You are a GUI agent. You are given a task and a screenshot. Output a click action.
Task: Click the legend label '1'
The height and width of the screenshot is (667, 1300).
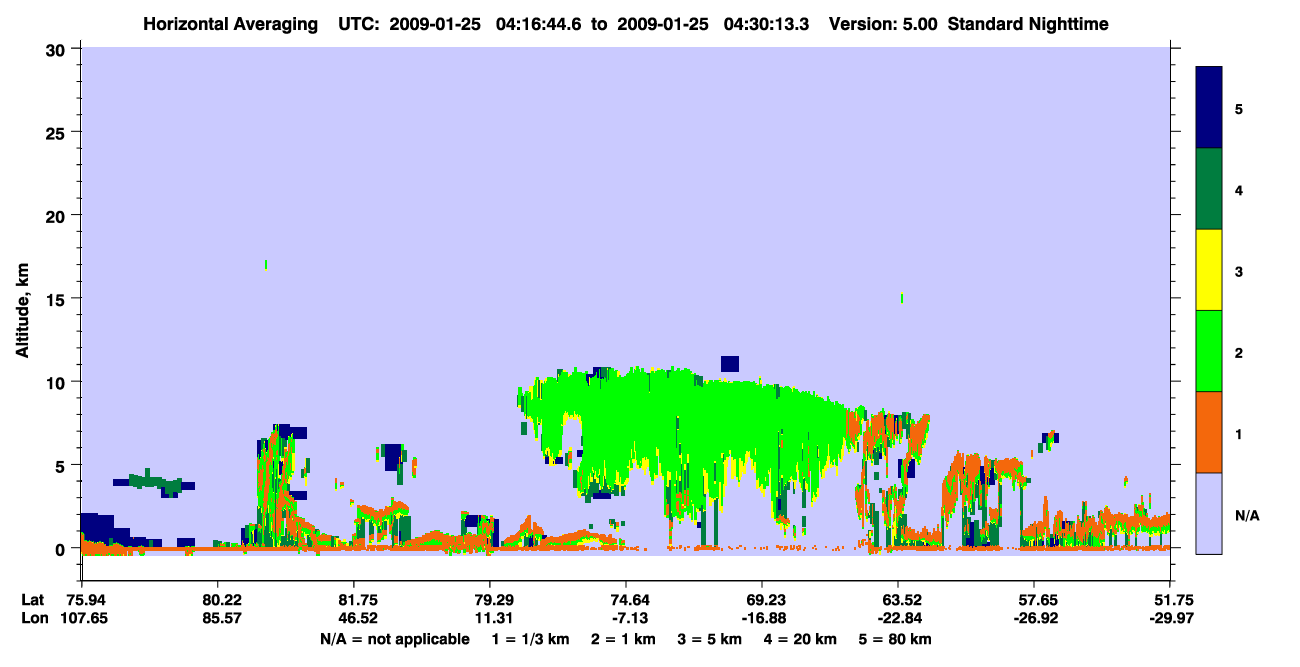1239,435
